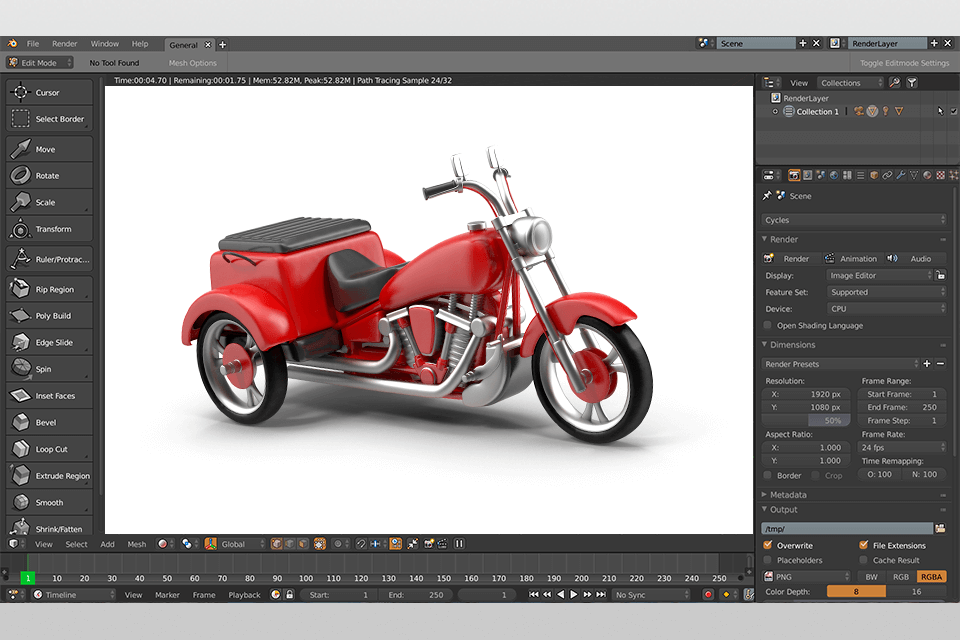This screenshot has width=960, height=640.
Task: Open the Render menu
Action: [65, 44]
